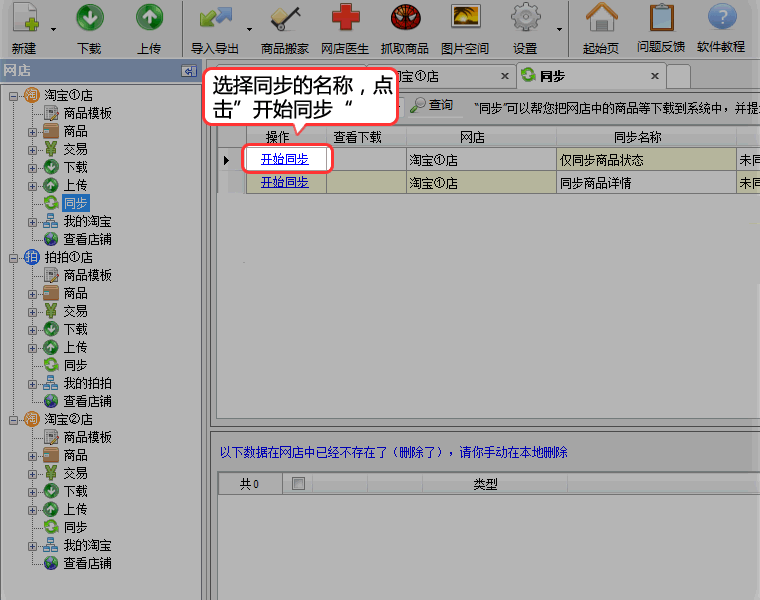Select 同步 under 拍拍①店
This screenshot has height=600, width=760.
point(76,365)
